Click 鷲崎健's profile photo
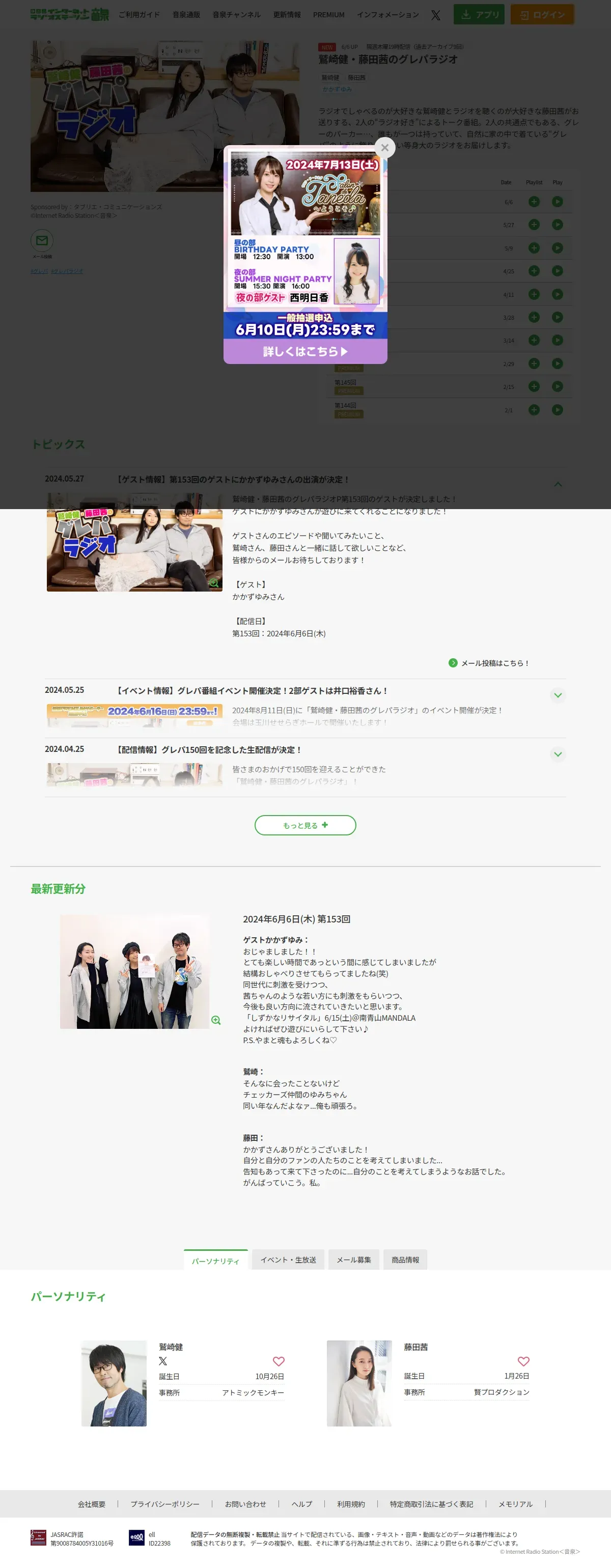The height and width of the screenshot is (1568, 611). (x=114, y=1383)
